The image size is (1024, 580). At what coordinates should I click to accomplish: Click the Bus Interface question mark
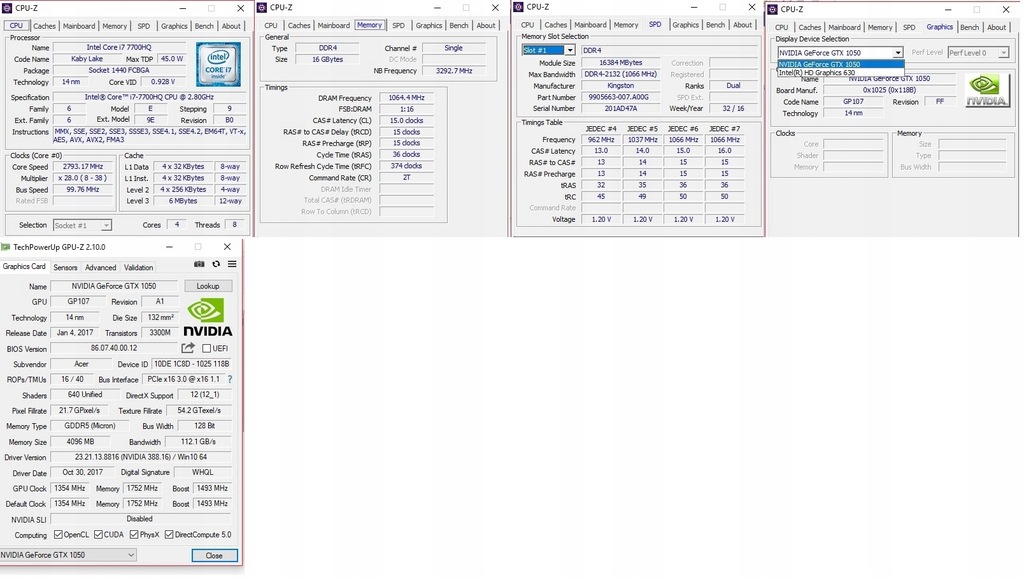pyautogui.click(x=230, y=379)
